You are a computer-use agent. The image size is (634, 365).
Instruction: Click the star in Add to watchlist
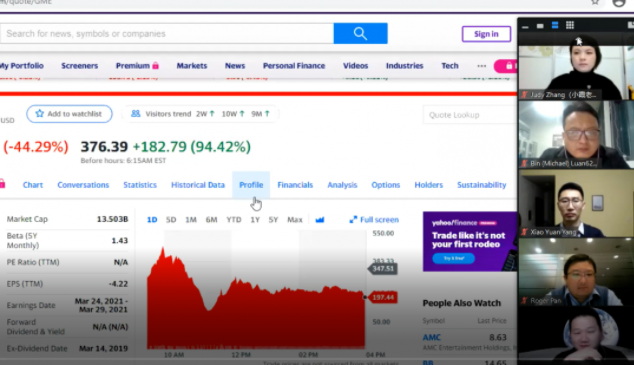(x=39, y=114)
